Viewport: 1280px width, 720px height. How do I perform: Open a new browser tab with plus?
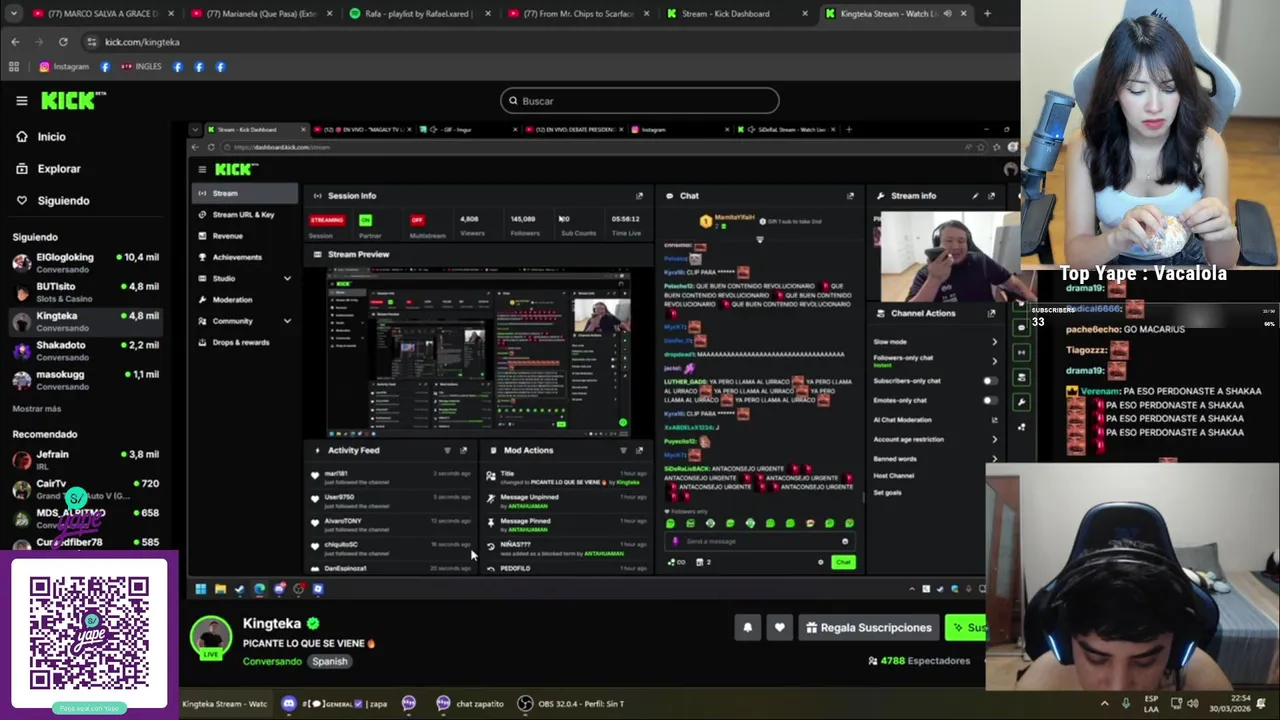pyautogui.click(x=987, y=14)
